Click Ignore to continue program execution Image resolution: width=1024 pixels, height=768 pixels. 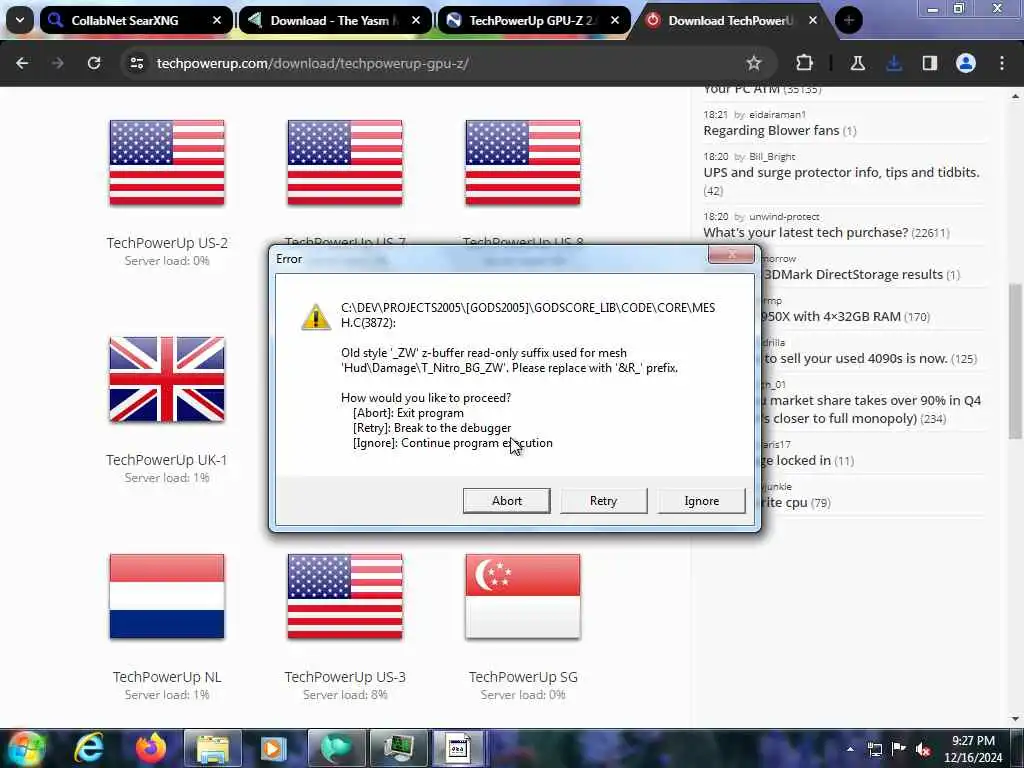coord(701,501)
